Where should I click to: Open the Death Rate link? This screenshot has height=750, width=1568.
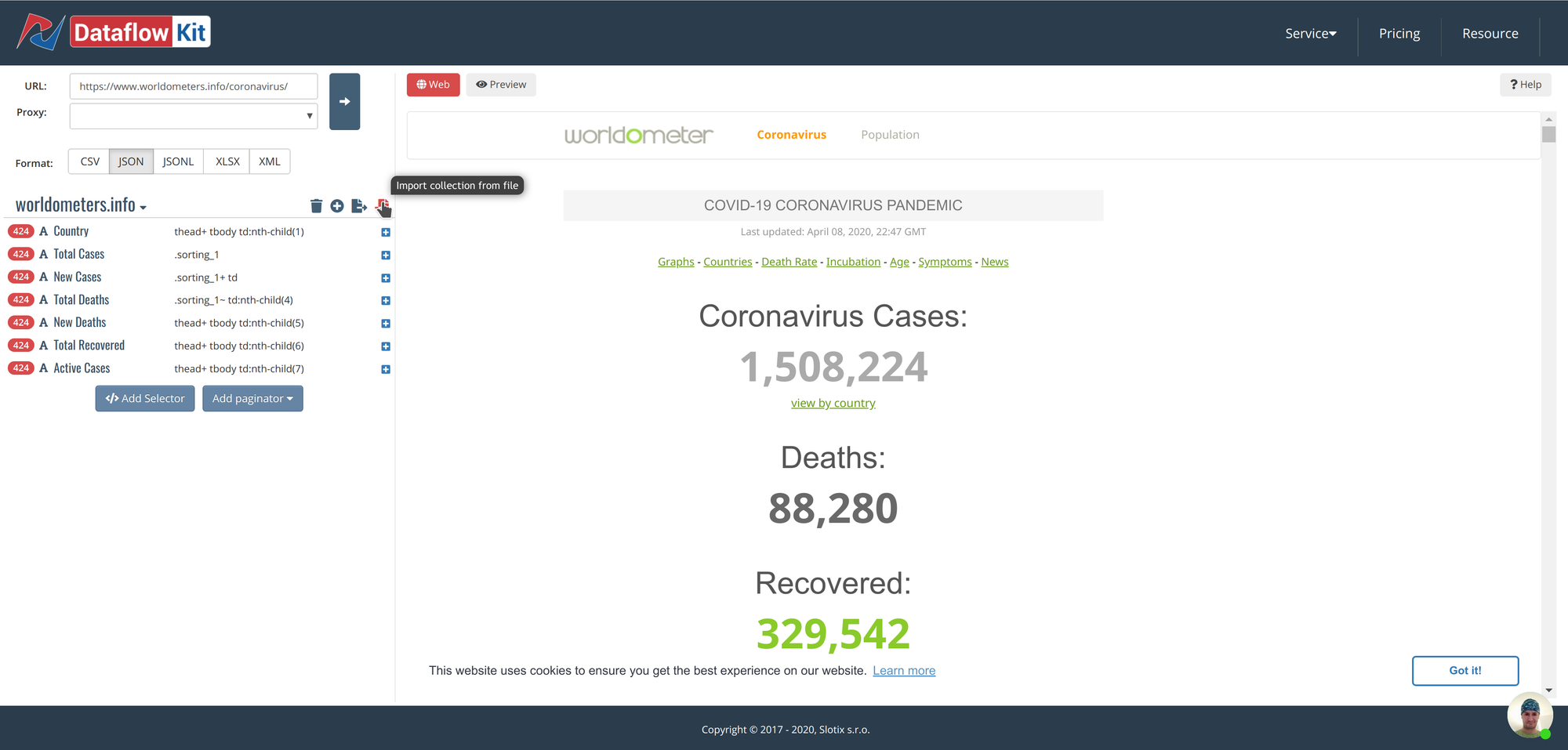coord(789,262)
